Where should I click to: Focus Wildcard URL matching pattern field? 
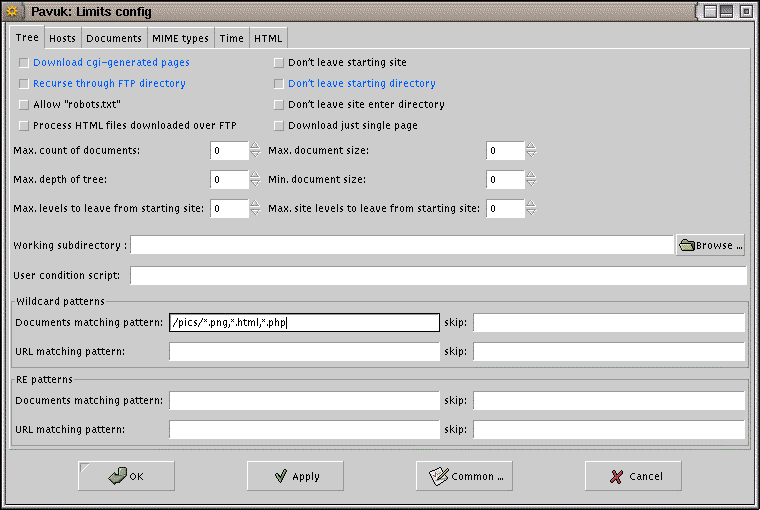point(304,351)
